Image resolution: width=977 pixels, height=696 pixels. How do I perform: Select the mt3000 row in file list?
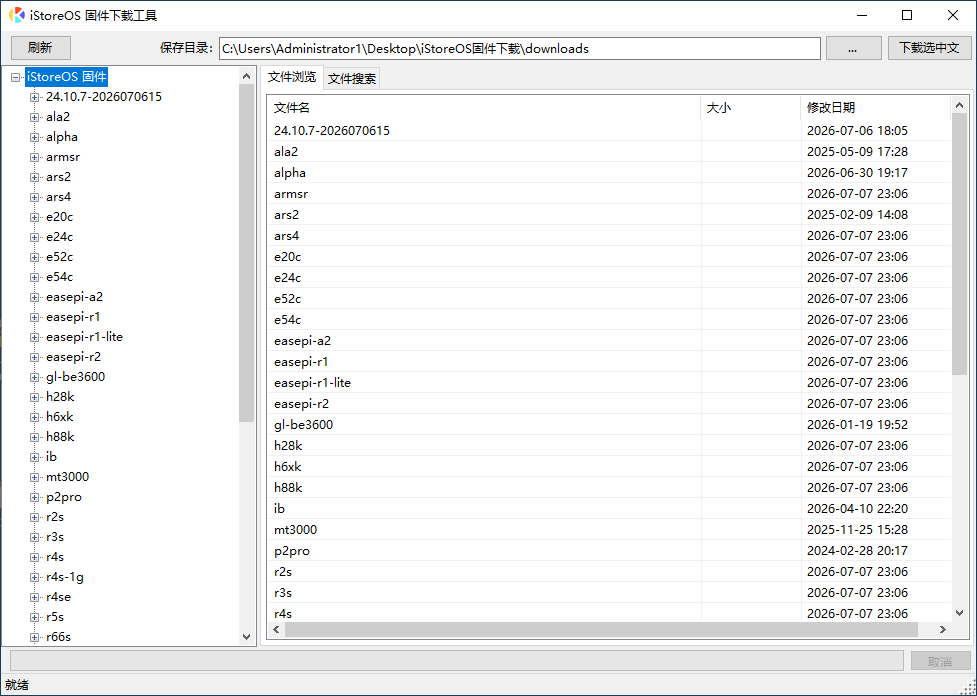click(609, 530)
